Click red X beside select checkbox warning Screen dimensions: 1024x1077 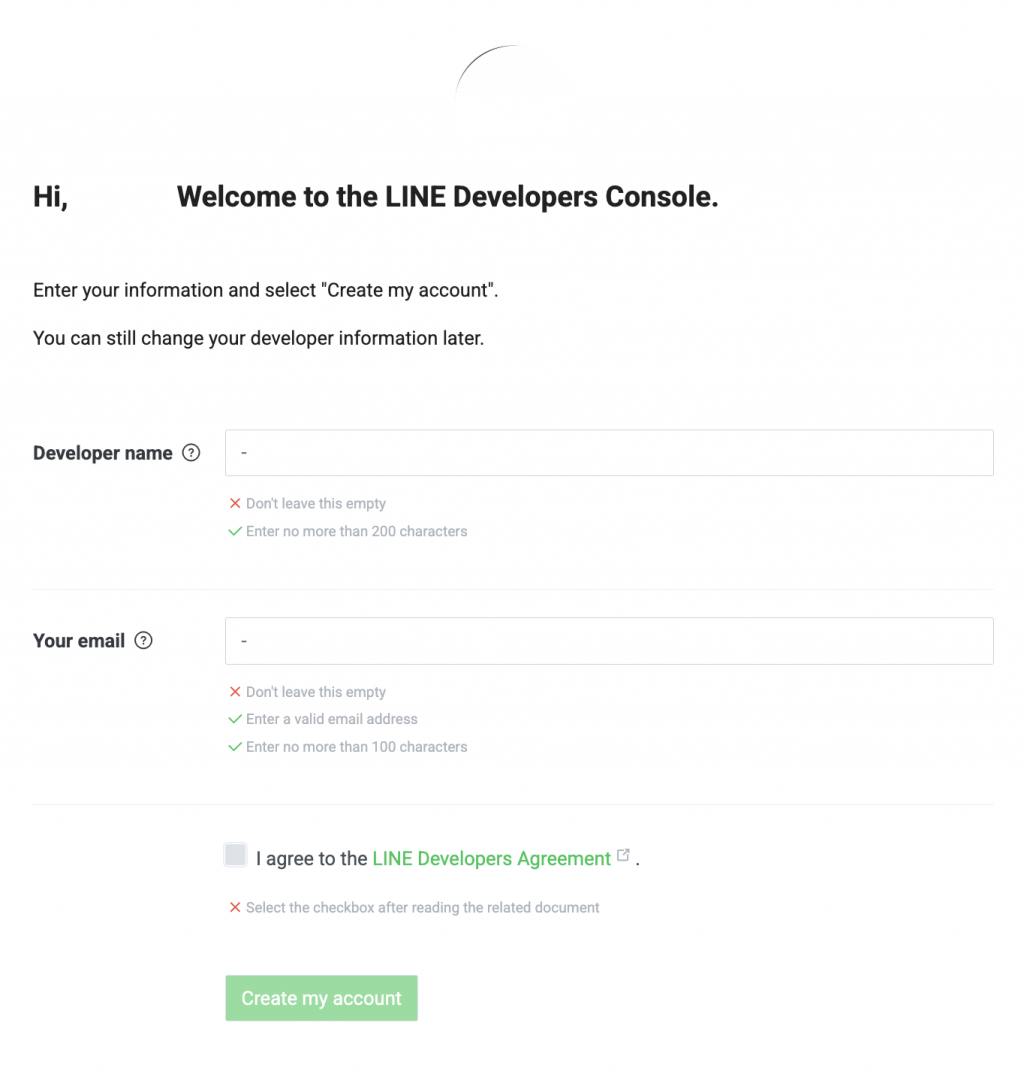[235, 908]
